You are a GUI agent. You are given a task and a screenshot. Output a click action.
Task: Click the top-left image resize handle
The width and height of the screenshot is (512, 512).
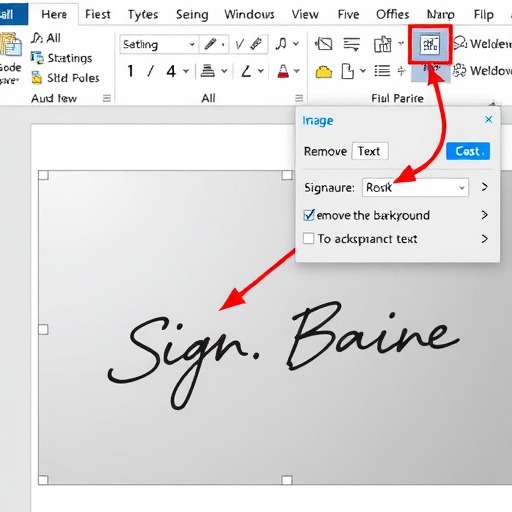43,175
